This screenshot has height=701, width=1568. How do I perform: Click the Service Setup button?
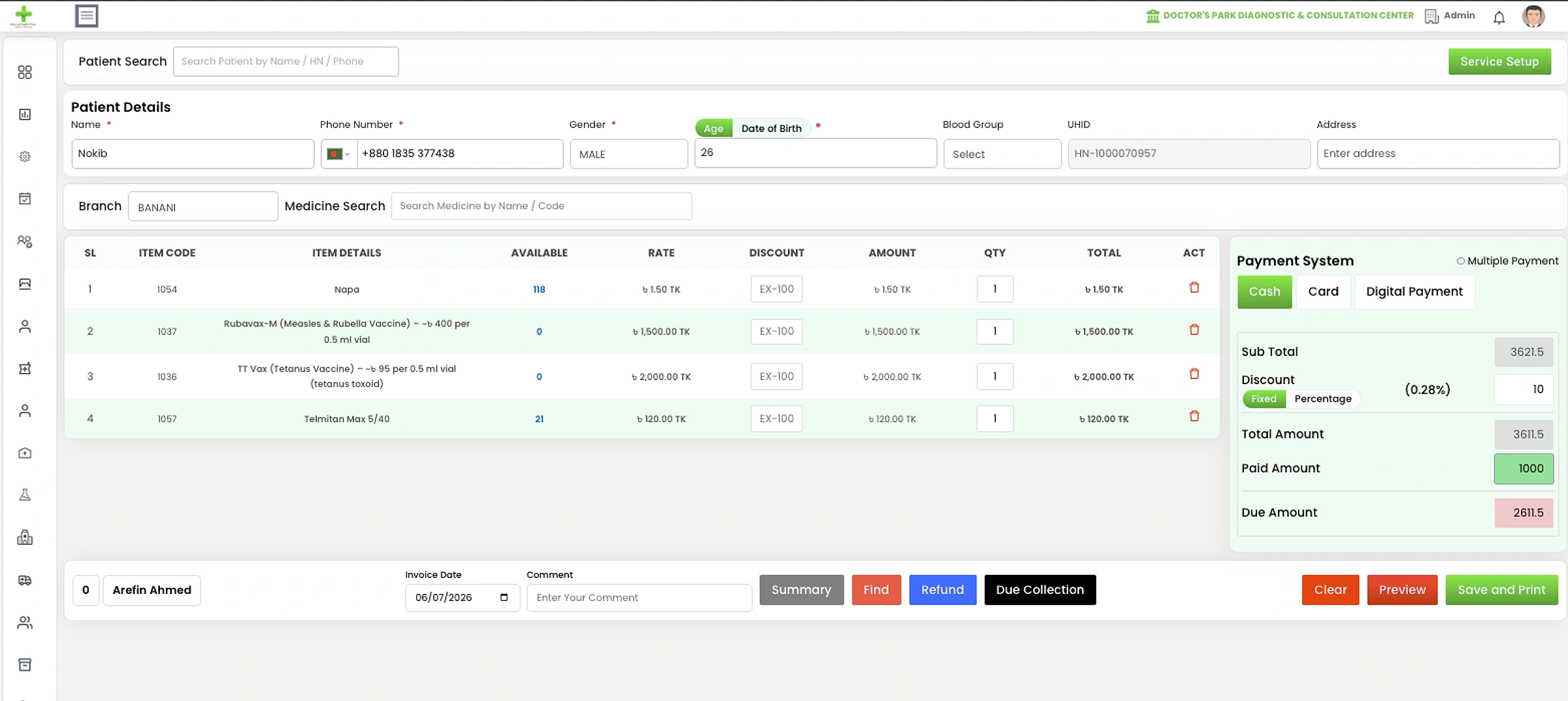pyautogui.click(x=1499, y=61)
